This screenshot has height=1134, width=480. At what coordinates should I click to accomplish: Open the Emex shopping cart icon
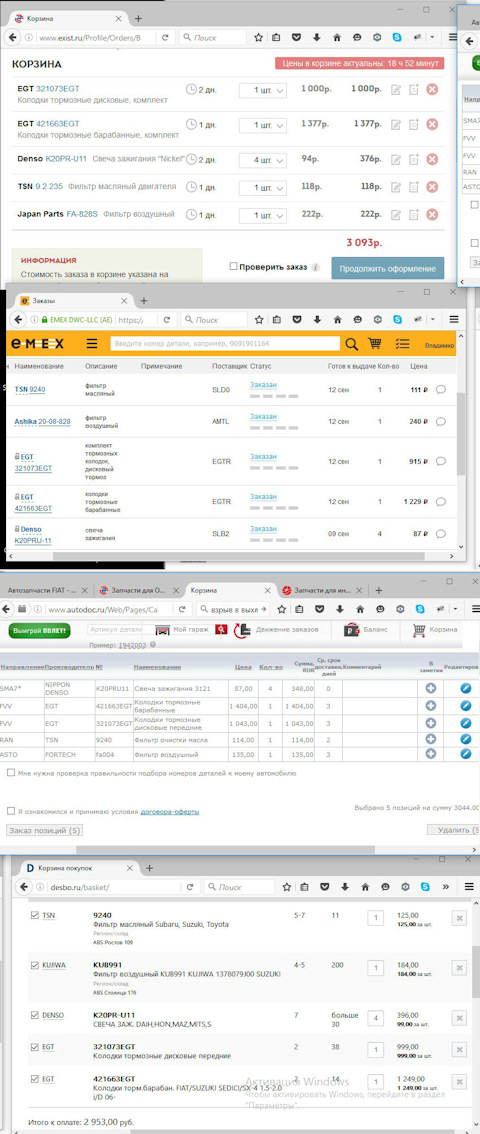(374, 344)
